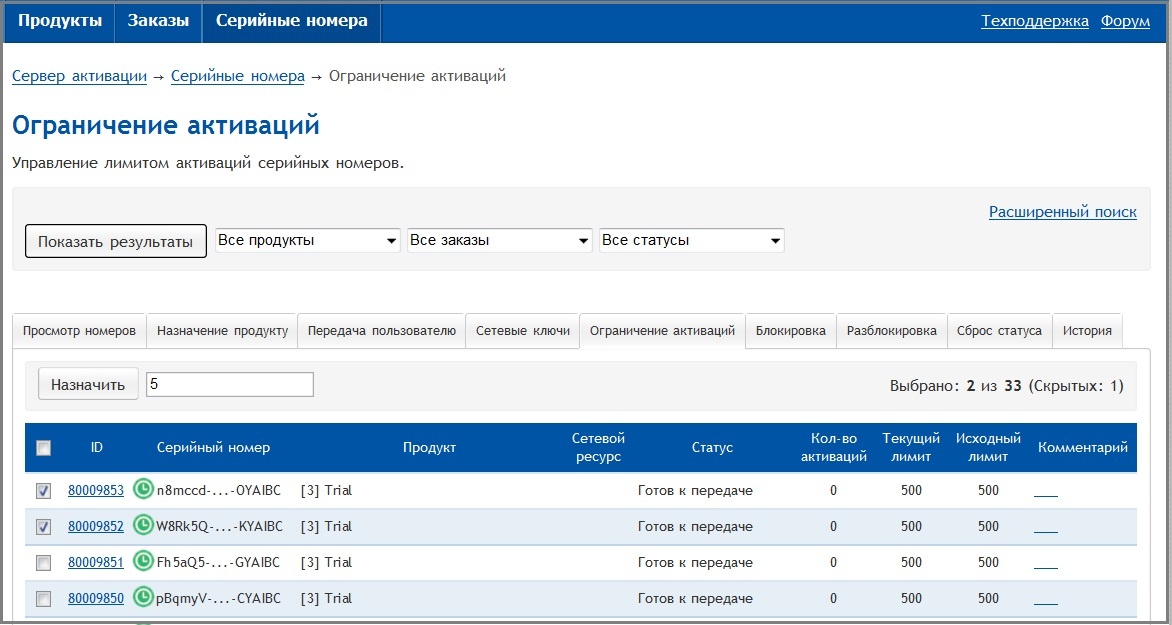Switch to the 'Блокировка' tab
Image resolution: width=1172 pixels, height=625 pixels.
pyautogui.click(x=790, y=331)
